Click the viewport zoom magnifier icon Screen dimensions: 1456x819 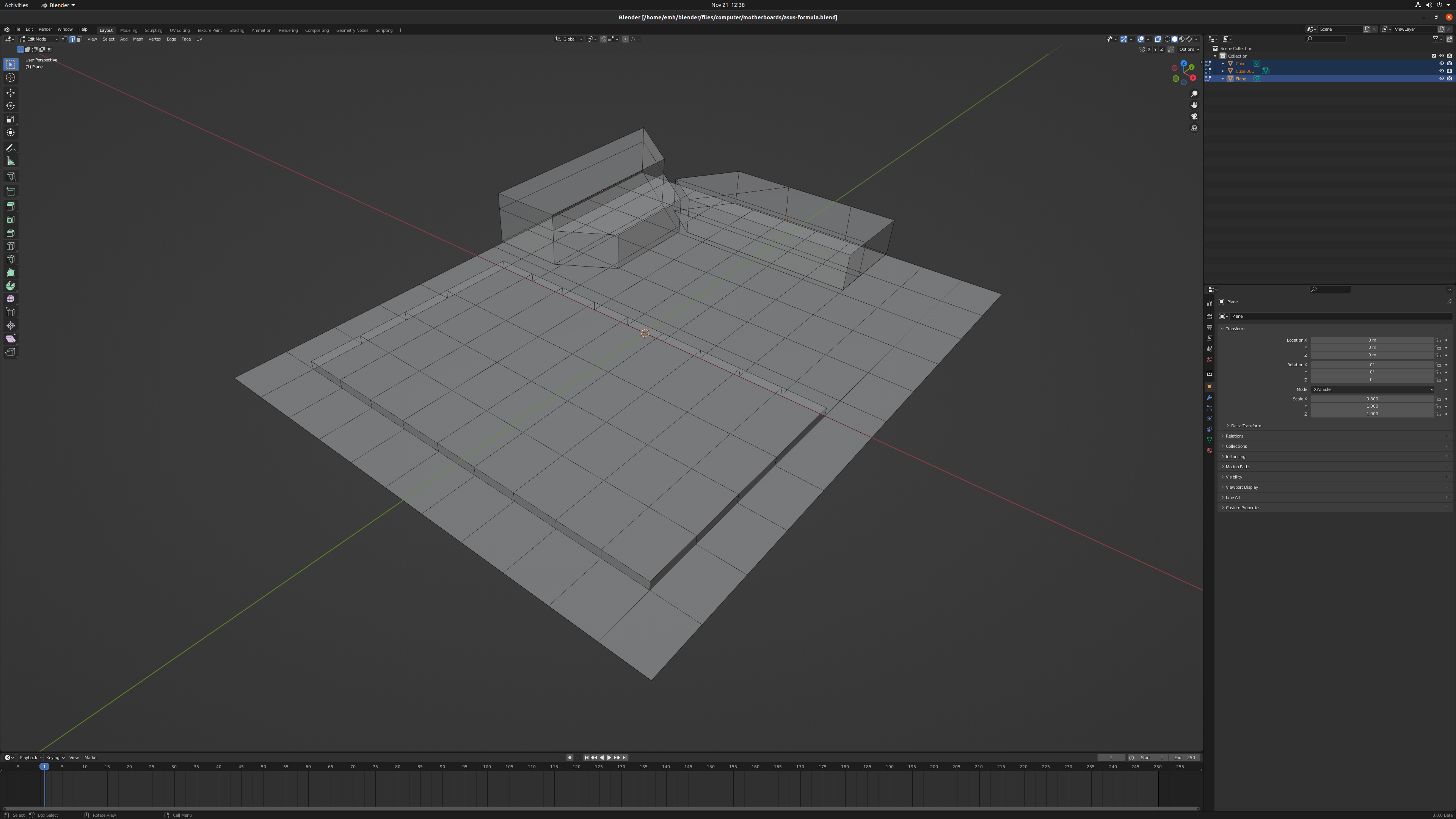coord(1194,94)
